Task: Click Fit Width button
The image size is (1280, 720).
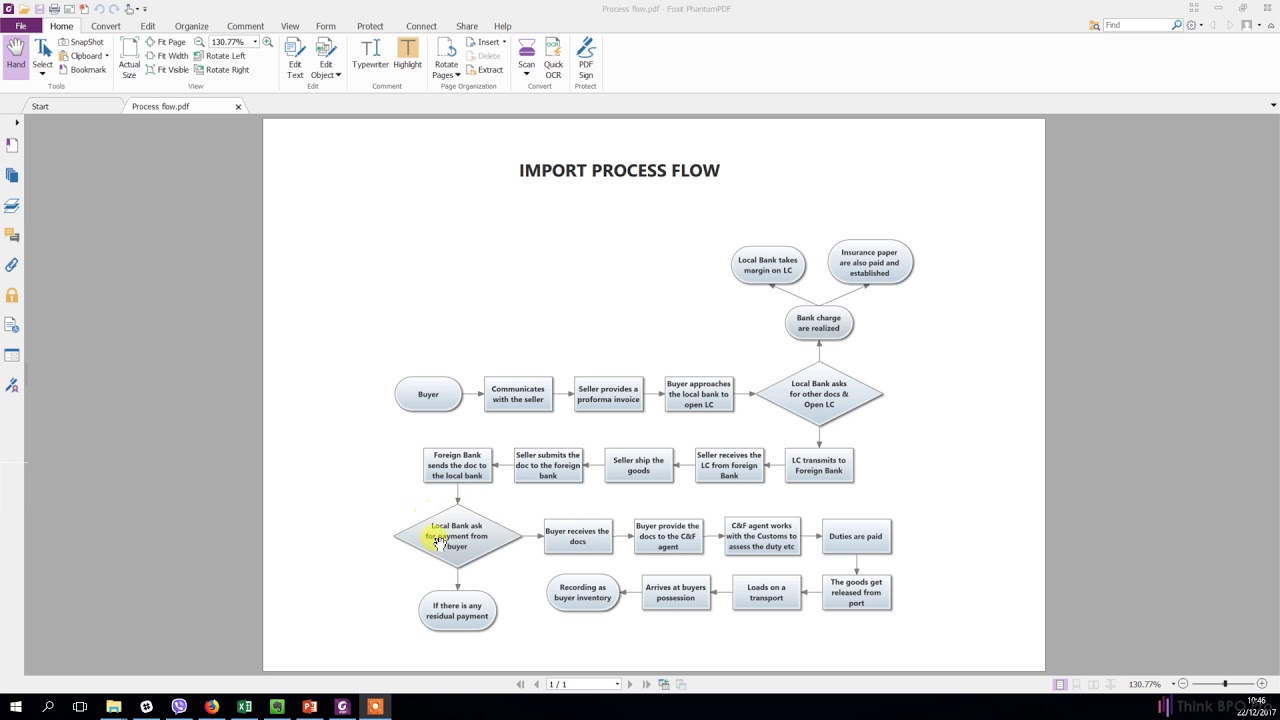Action: pos(166,56)
